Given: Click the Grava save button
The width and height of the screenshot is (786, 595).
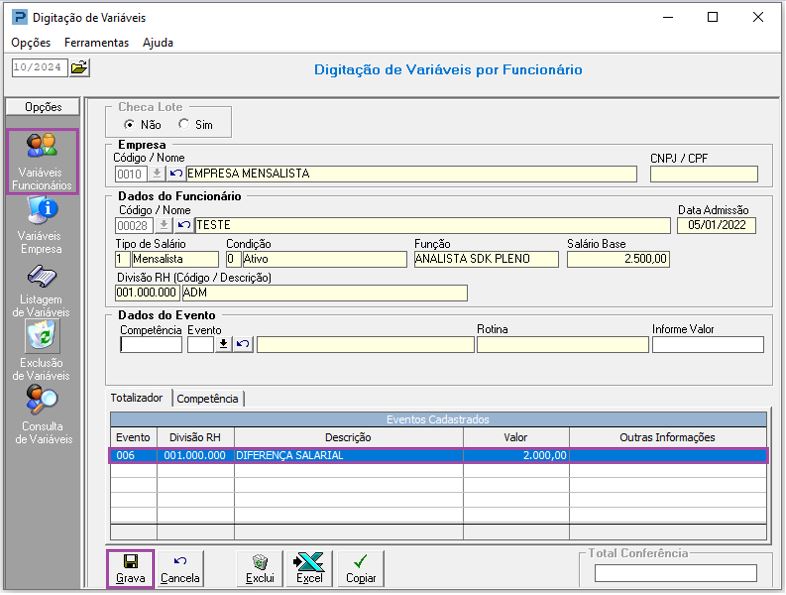Looking at the screenshot, I should tap(130, 569).
